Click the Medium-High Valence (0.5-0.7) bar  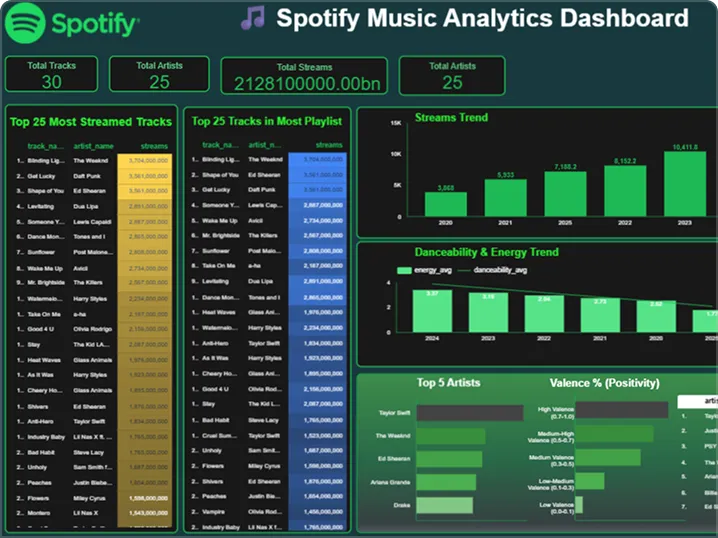point(614,434)
